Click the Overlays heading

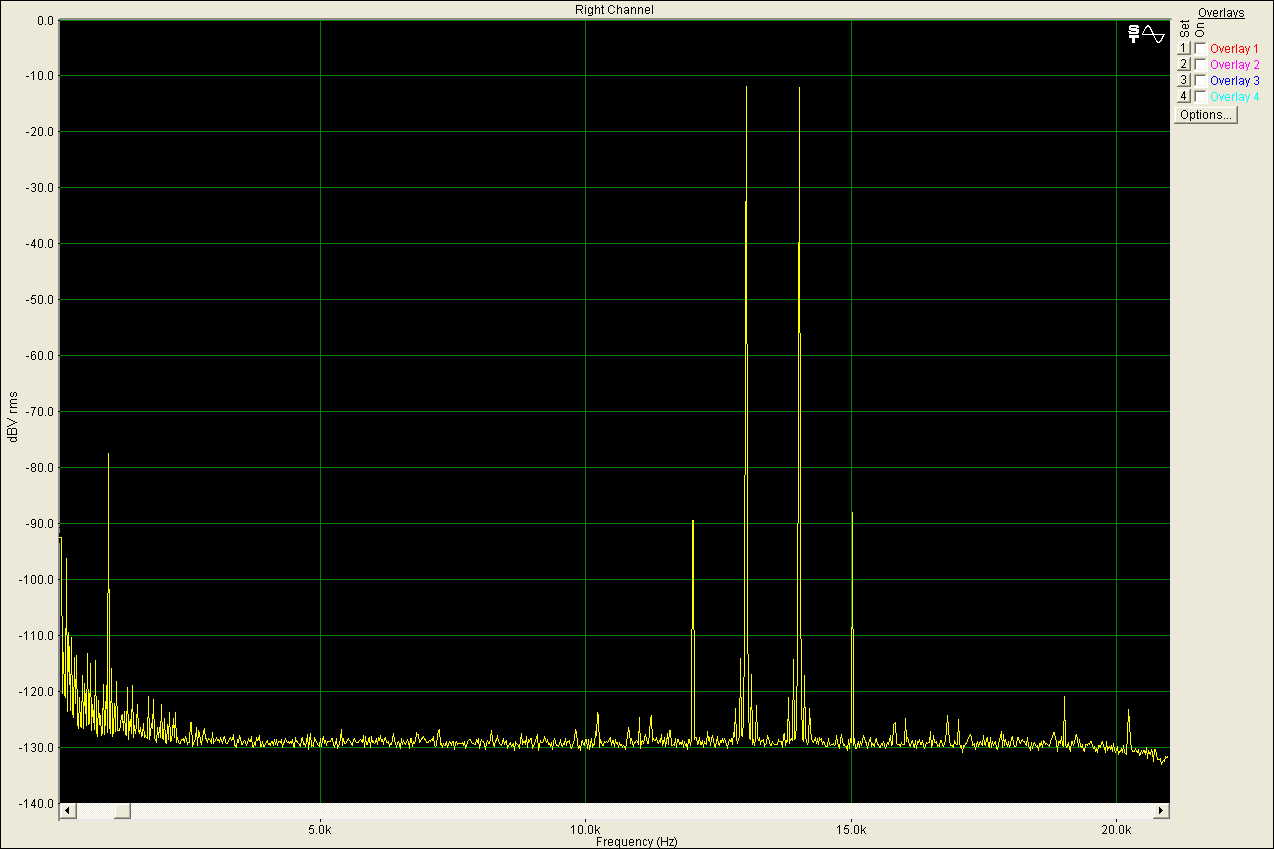click(1221, 13)
